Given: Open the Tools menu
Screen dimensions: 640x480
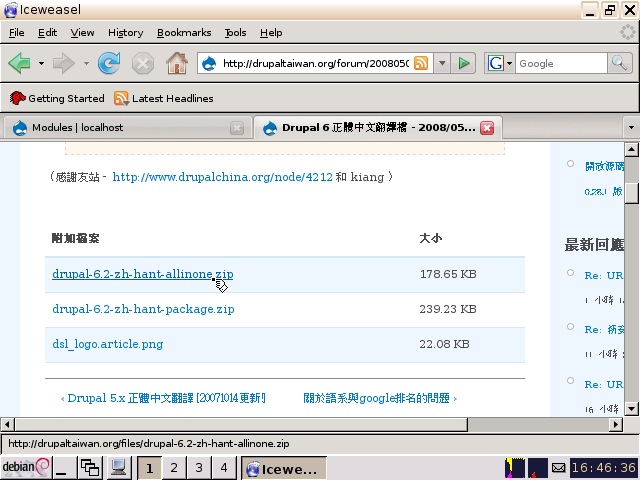Looking at the screenshot, I should click(x=236, y=33).
